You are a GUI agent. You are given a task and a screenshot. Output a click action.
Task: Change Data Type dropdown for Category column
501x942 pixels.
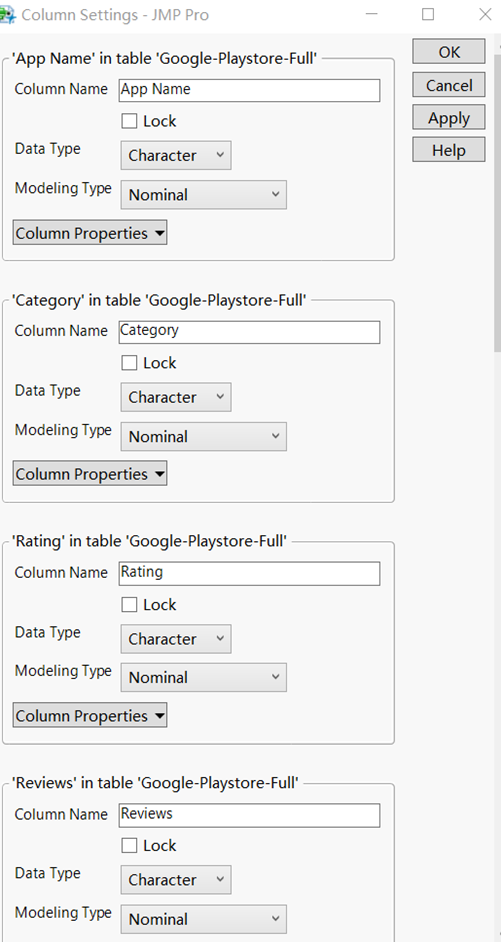175,397
